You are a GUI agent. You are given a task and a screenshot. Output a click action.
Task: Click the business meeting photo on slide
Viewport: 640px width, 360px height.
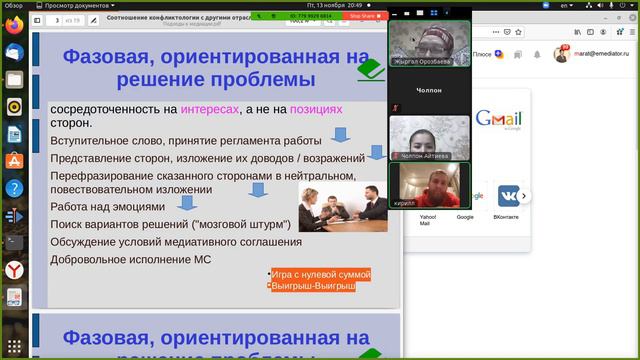(343, 207)
